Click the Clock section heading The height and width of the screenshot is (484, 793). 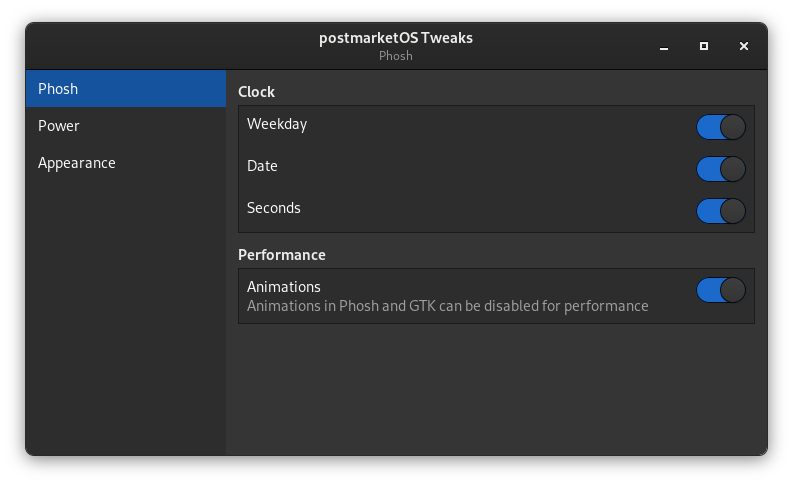tap(257, 92)
